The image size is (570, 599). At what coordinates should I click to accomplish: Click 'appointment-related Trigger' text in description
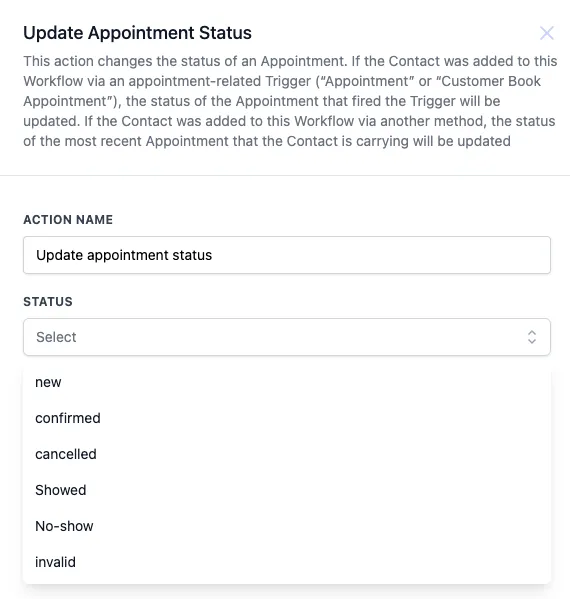tap(220, 81)
